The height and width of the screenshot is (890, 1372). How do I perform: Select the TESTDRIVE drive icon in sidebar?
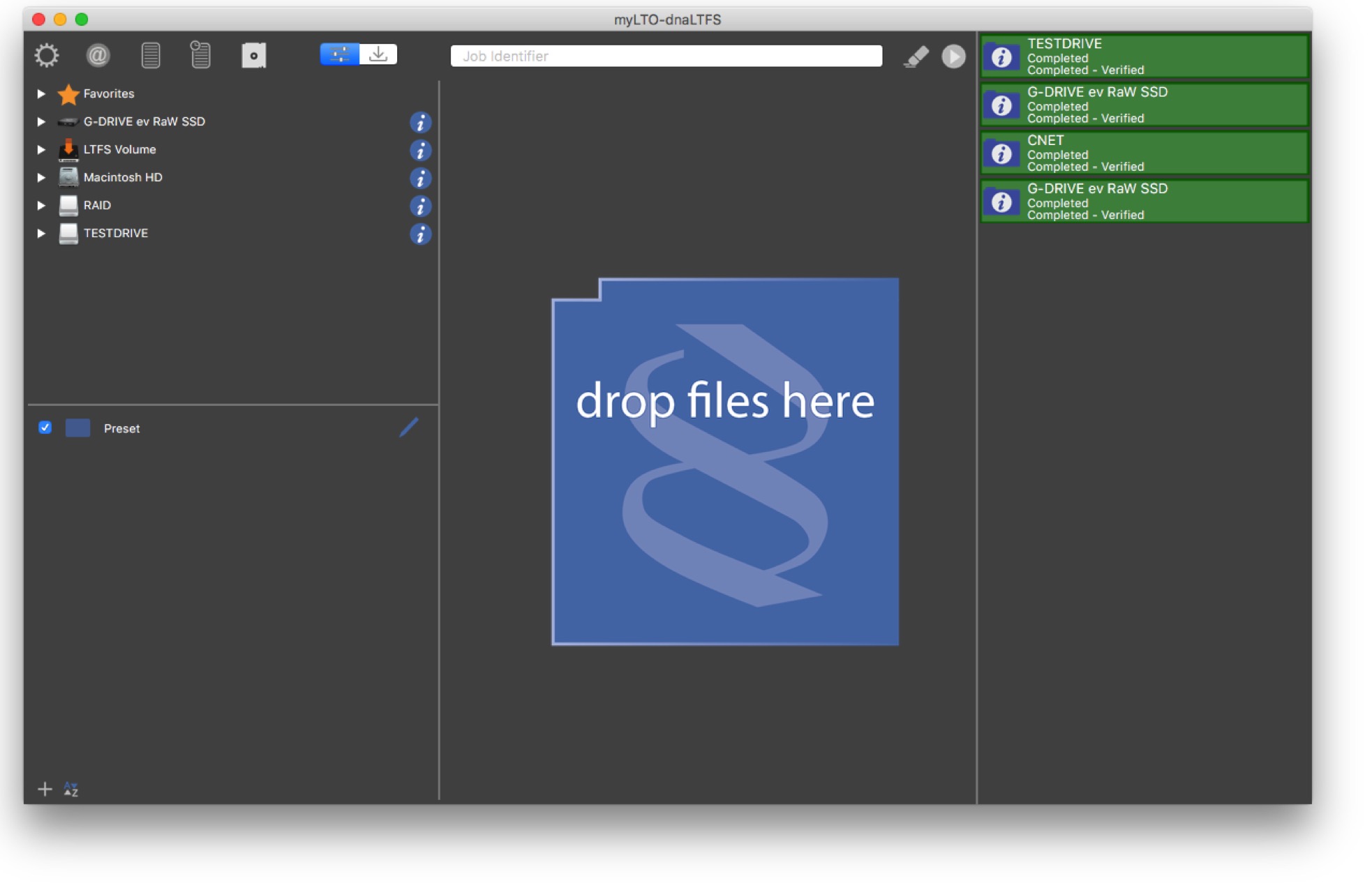click(68, 233)
